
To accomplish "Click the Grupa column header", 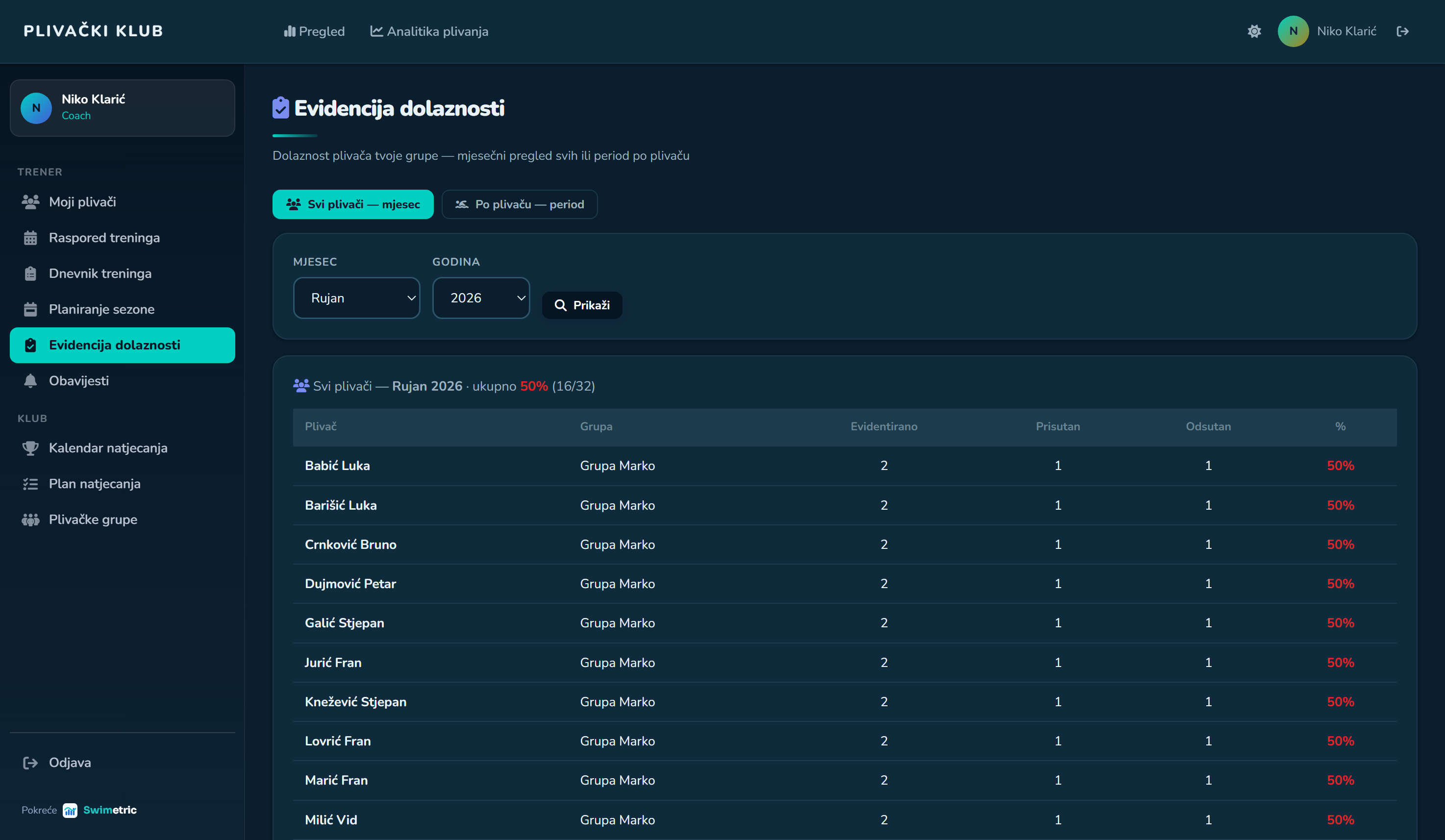I will tap(596, 426).
